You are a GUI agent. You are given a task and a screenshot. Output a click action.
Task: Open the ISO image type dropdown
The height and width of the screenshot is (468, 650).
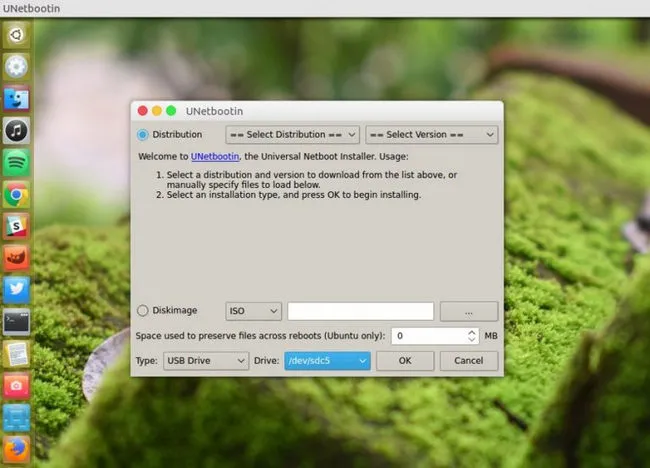point(254,311)
